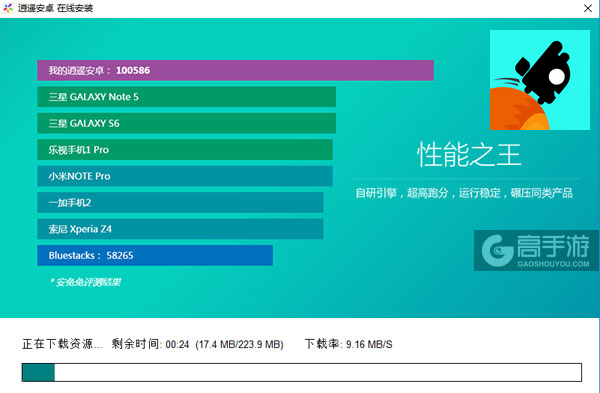Screen dimensions: 600x393
Task: Select the 索尼 Xperia Z4 bar
Action: tap(180, 229)
